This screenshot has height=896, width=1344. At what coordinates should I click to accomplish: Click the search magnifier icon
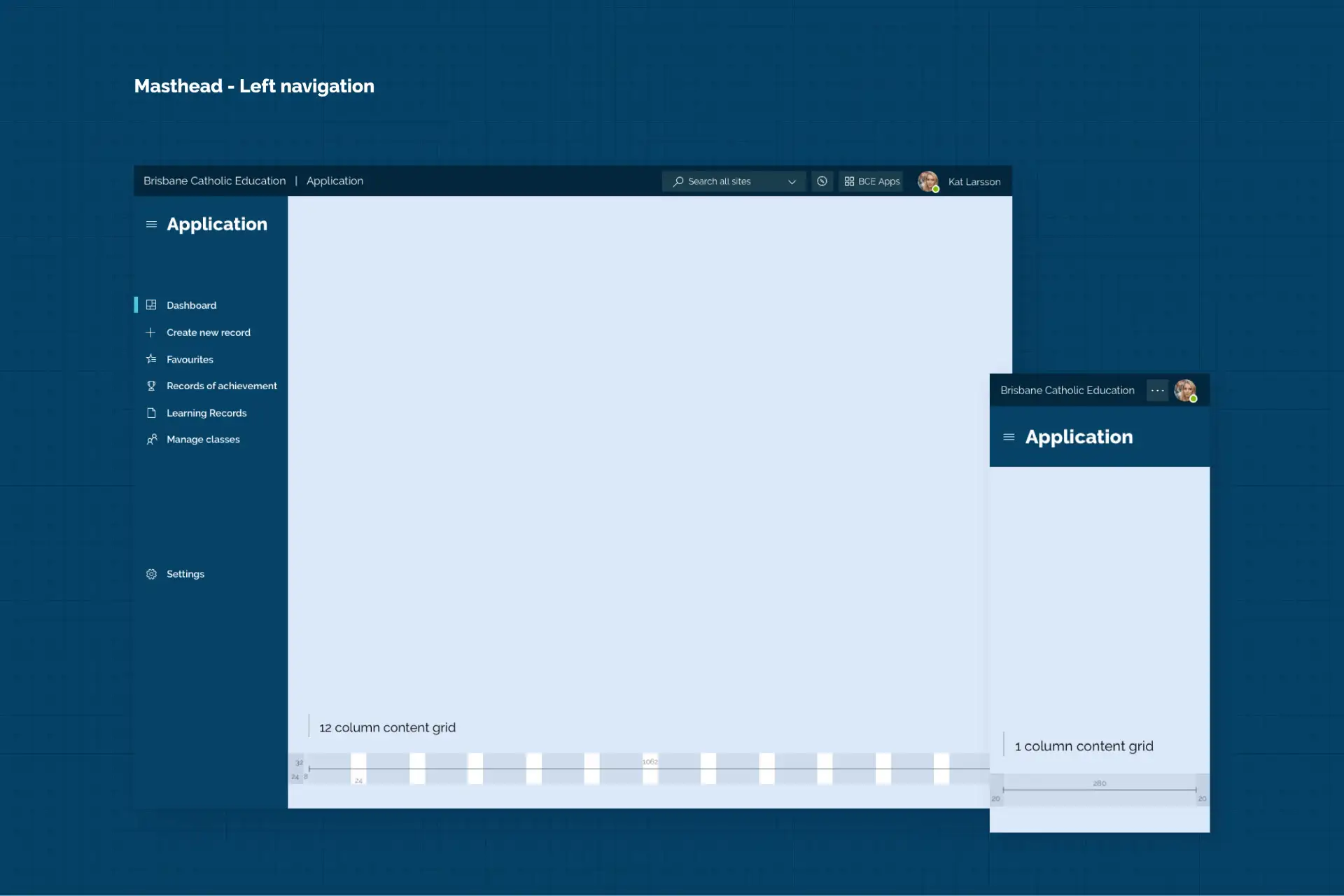[x=678, y=181]
